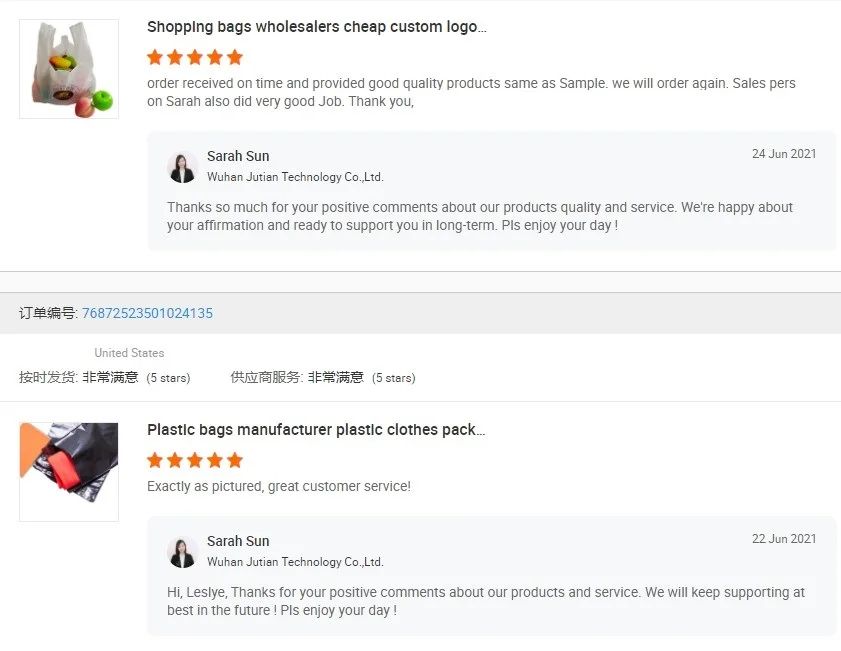841x651 pixels.
Task: Click Sarah Sun's avatar in the 24 Jun reply
Action: tap(182, 167)
